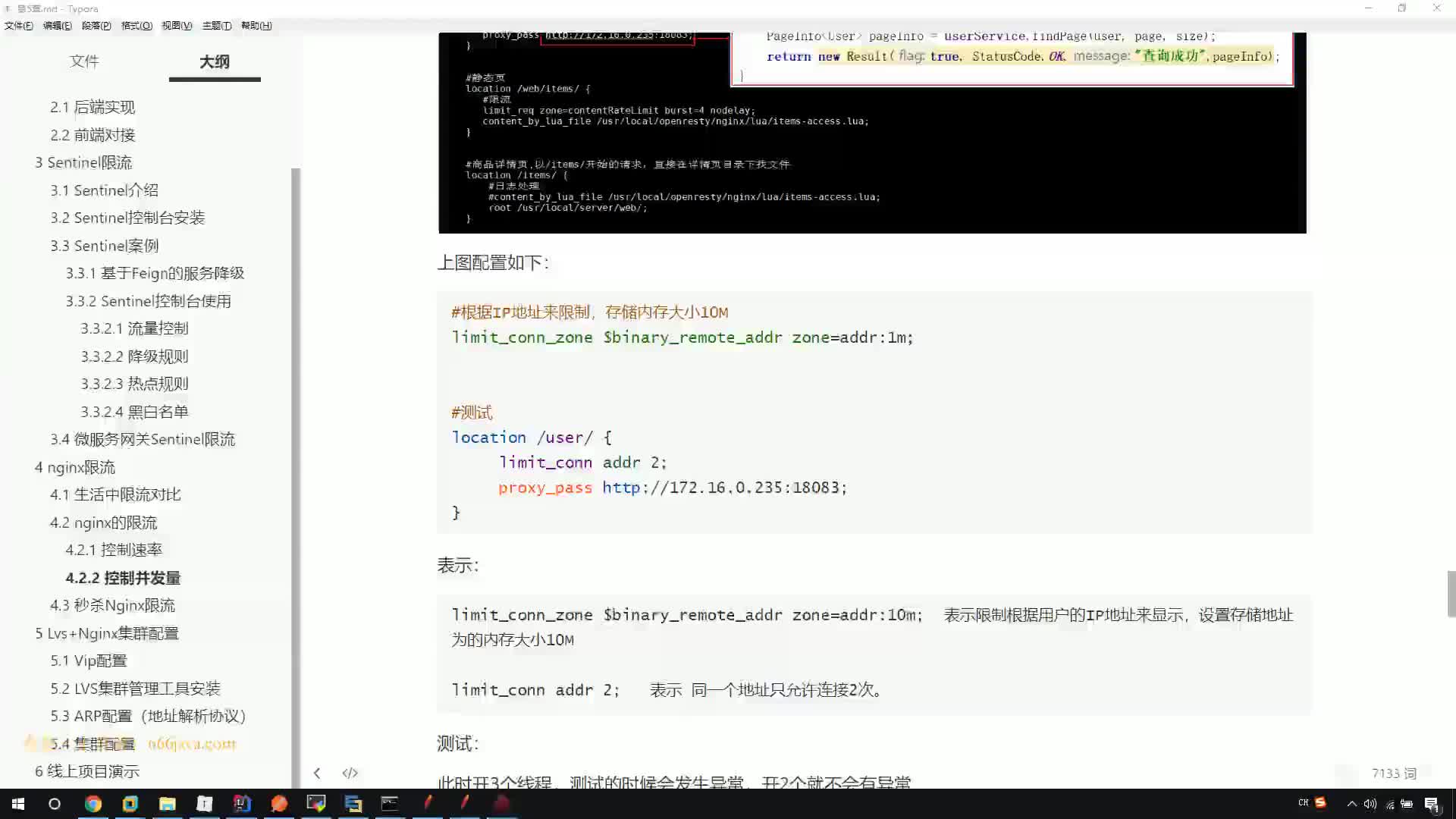
Task: Open the orange round app in taskbar
Action: 279,804
